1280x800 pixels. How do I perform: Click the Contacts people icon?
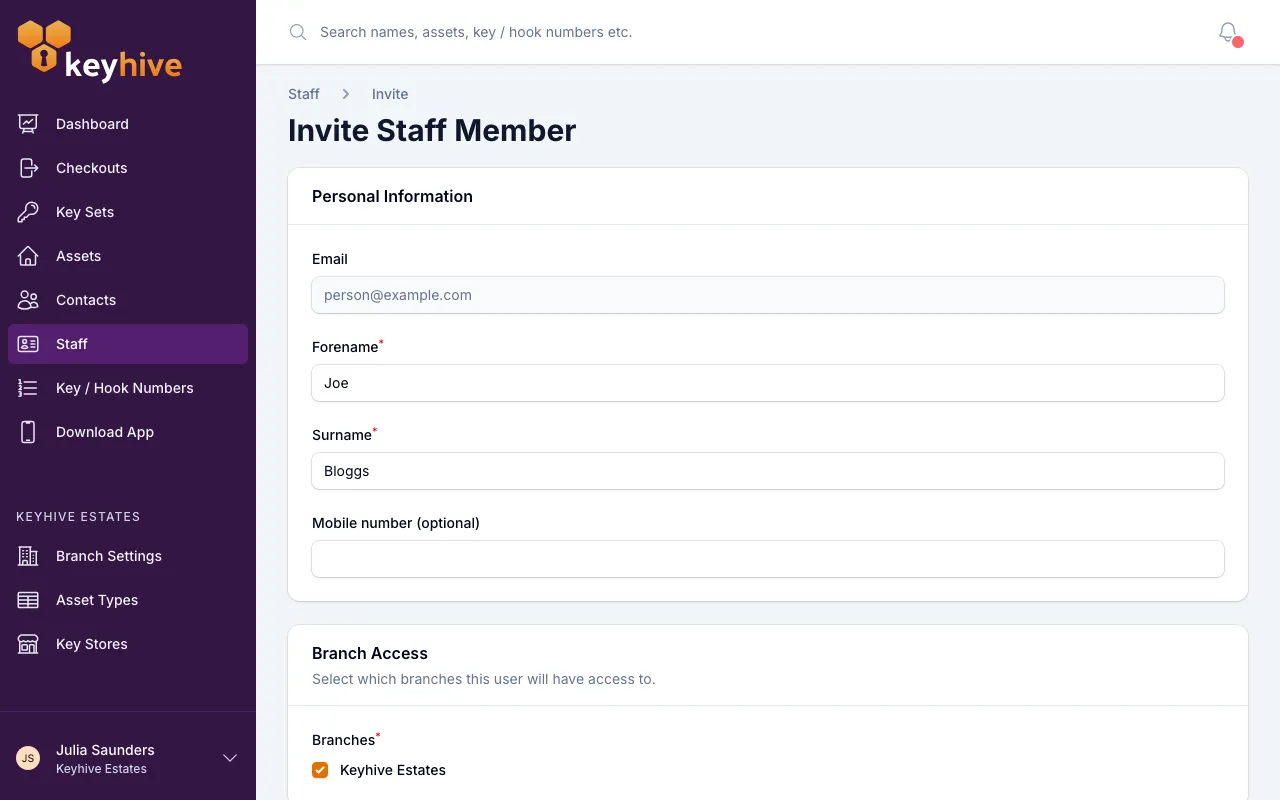[x=28, y=300]
